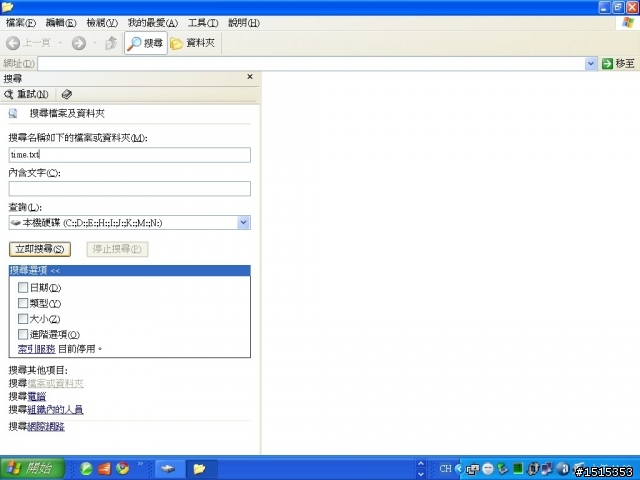Collapse the 搜尋選項 options header
This screenshot has width=640, height=480.
tap(129, 270)
